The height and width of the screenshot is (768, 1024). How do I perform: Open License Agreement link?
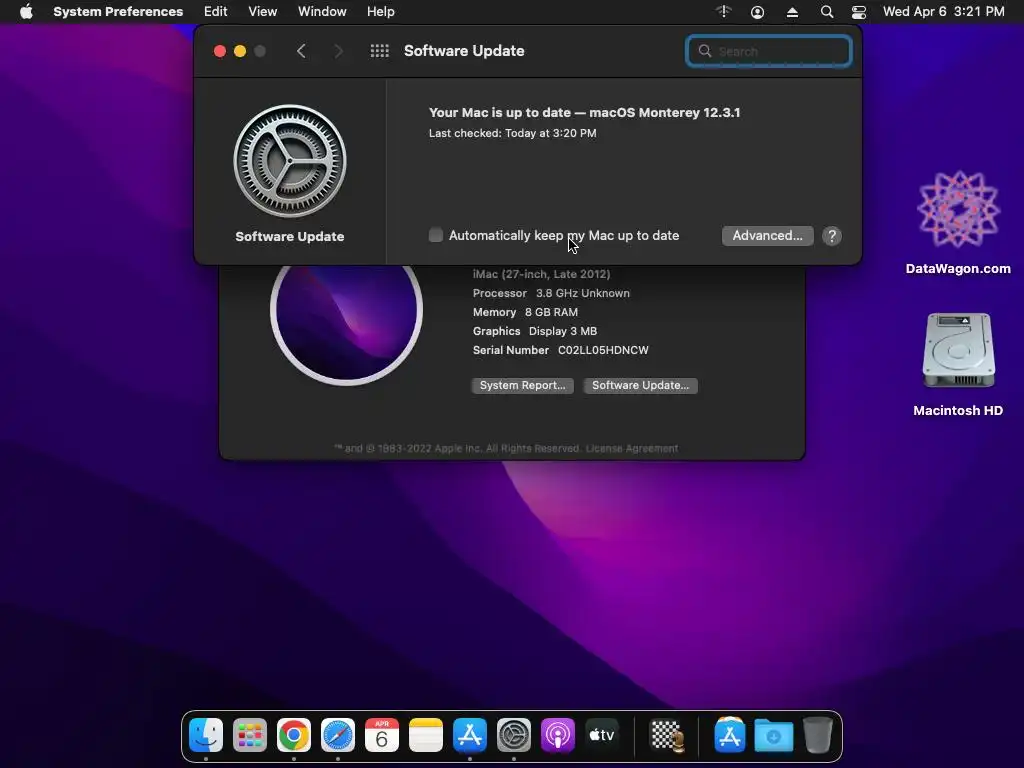coord(632,449)
